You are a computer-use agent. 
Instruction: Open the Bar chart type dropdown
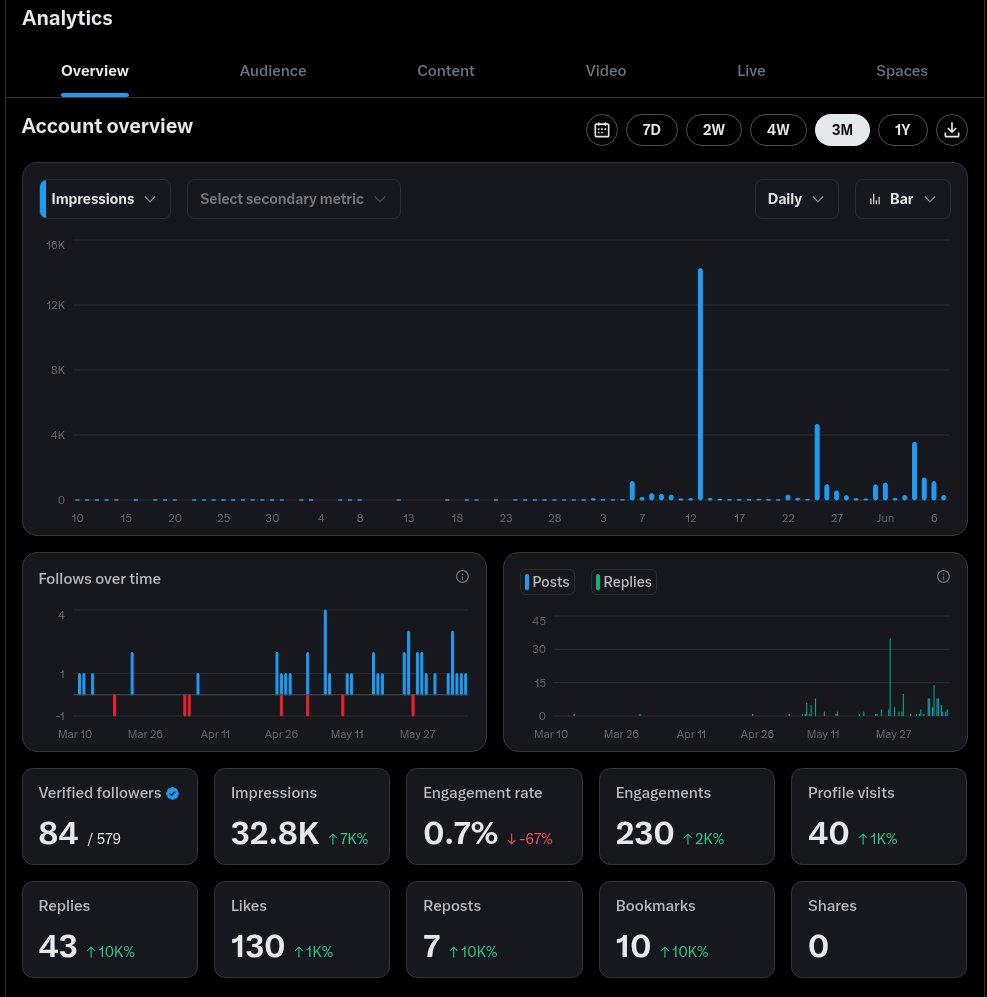click(902, 199)
